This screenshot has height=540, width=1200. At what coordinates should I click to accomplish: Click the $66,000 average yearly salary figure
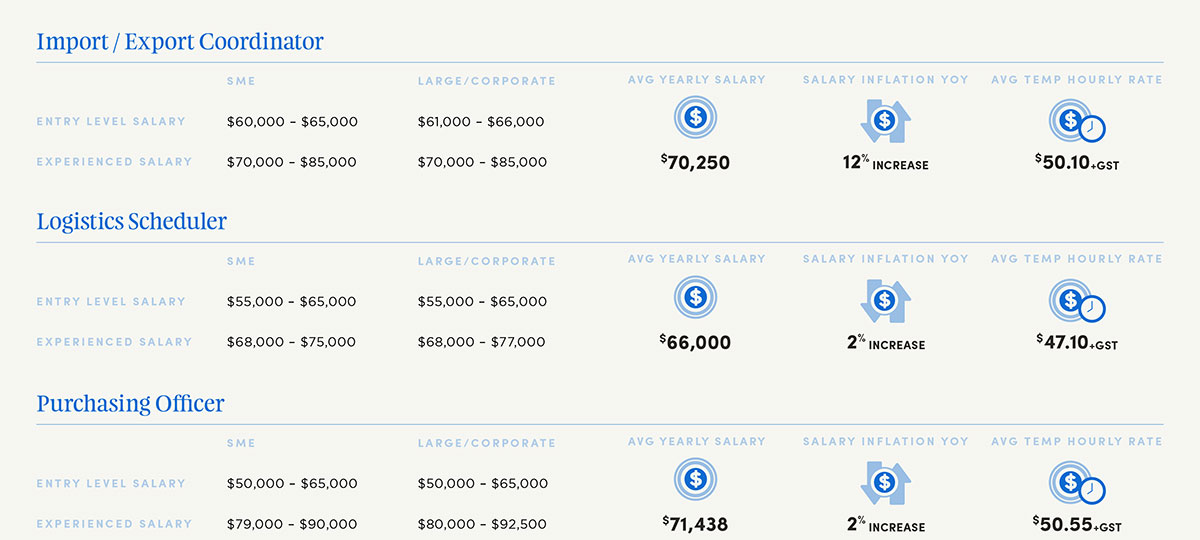click(x=695, y=342)
